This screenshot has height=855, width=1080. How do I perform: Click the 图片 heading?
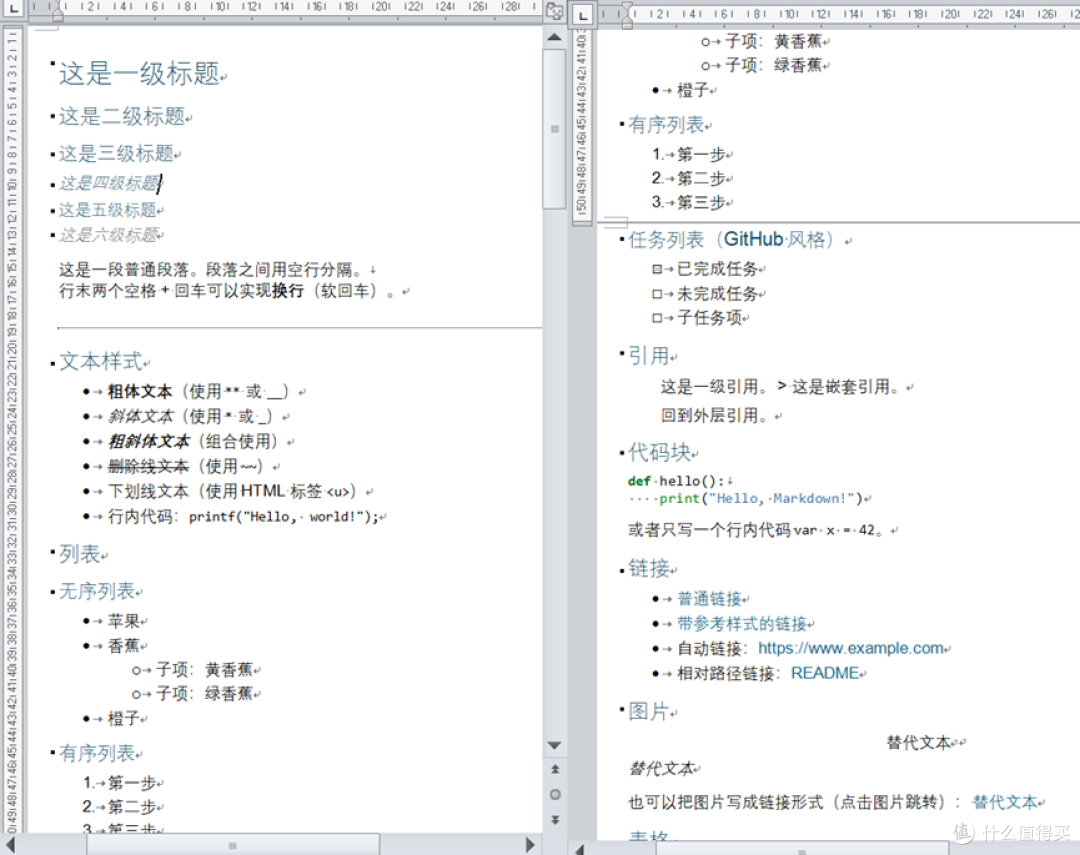pyautogui.click(x=648, y=711)
